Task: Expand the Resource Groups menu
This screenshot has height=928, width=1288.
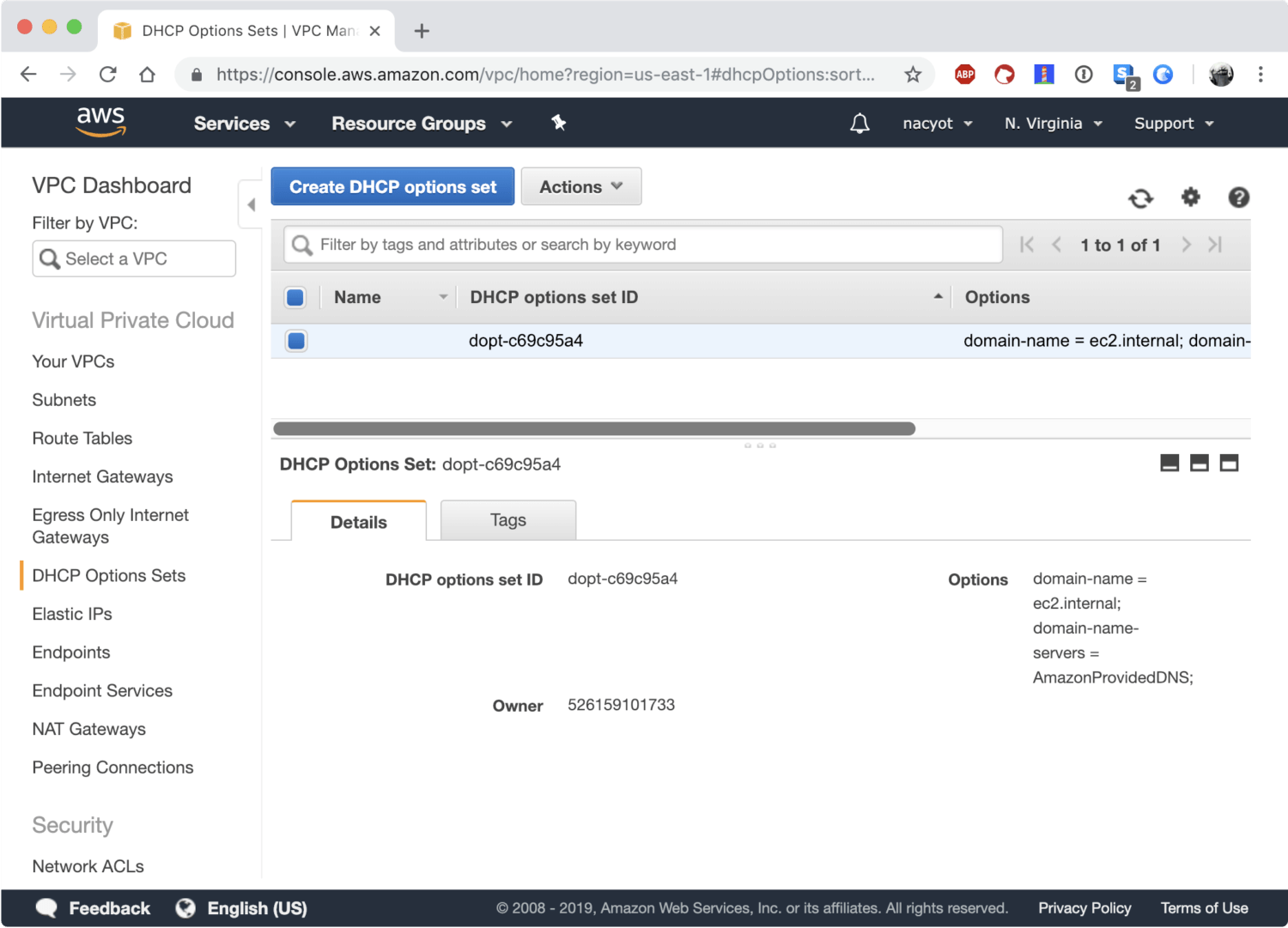Action: point(422,124)
